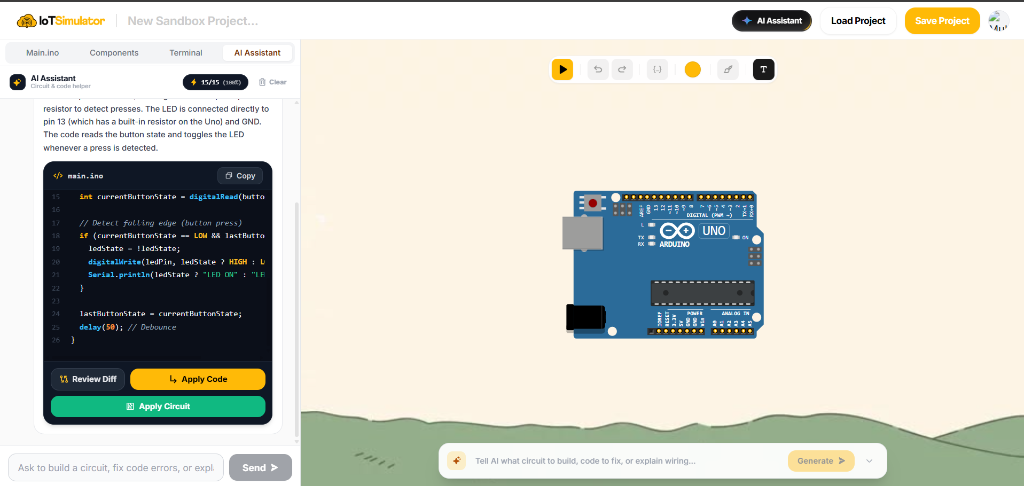Click the line 'lastButtonState = currentButtonState;'
The height and width of the screenshot is (486, 1024).
[x=161, y=314]
